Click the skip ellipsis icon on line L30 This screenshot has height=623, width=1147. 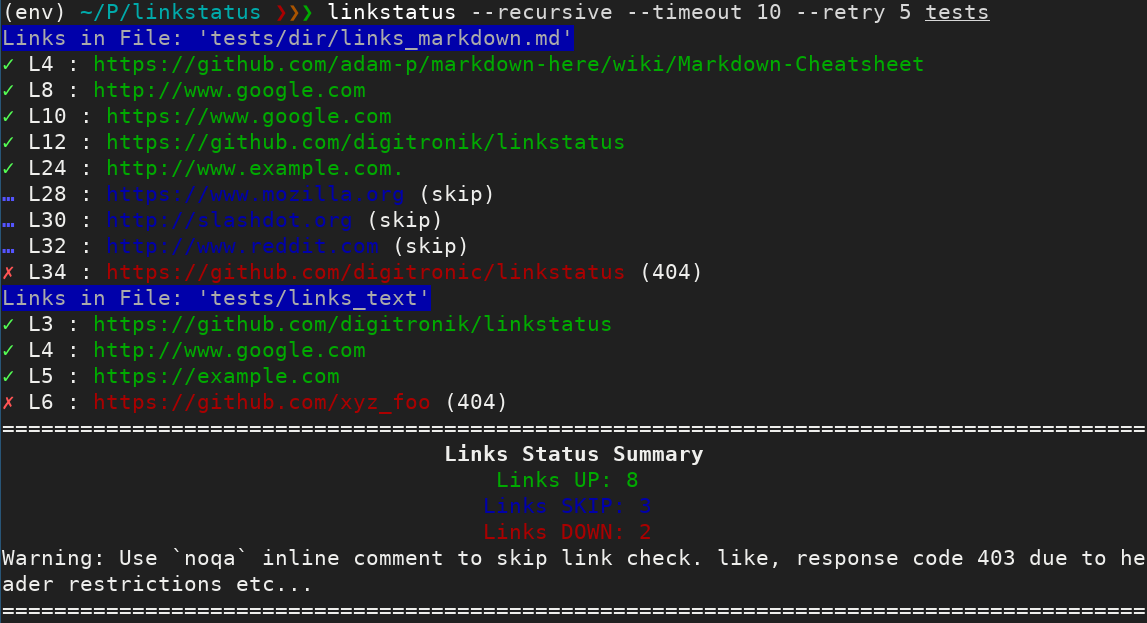coord(9,220)
